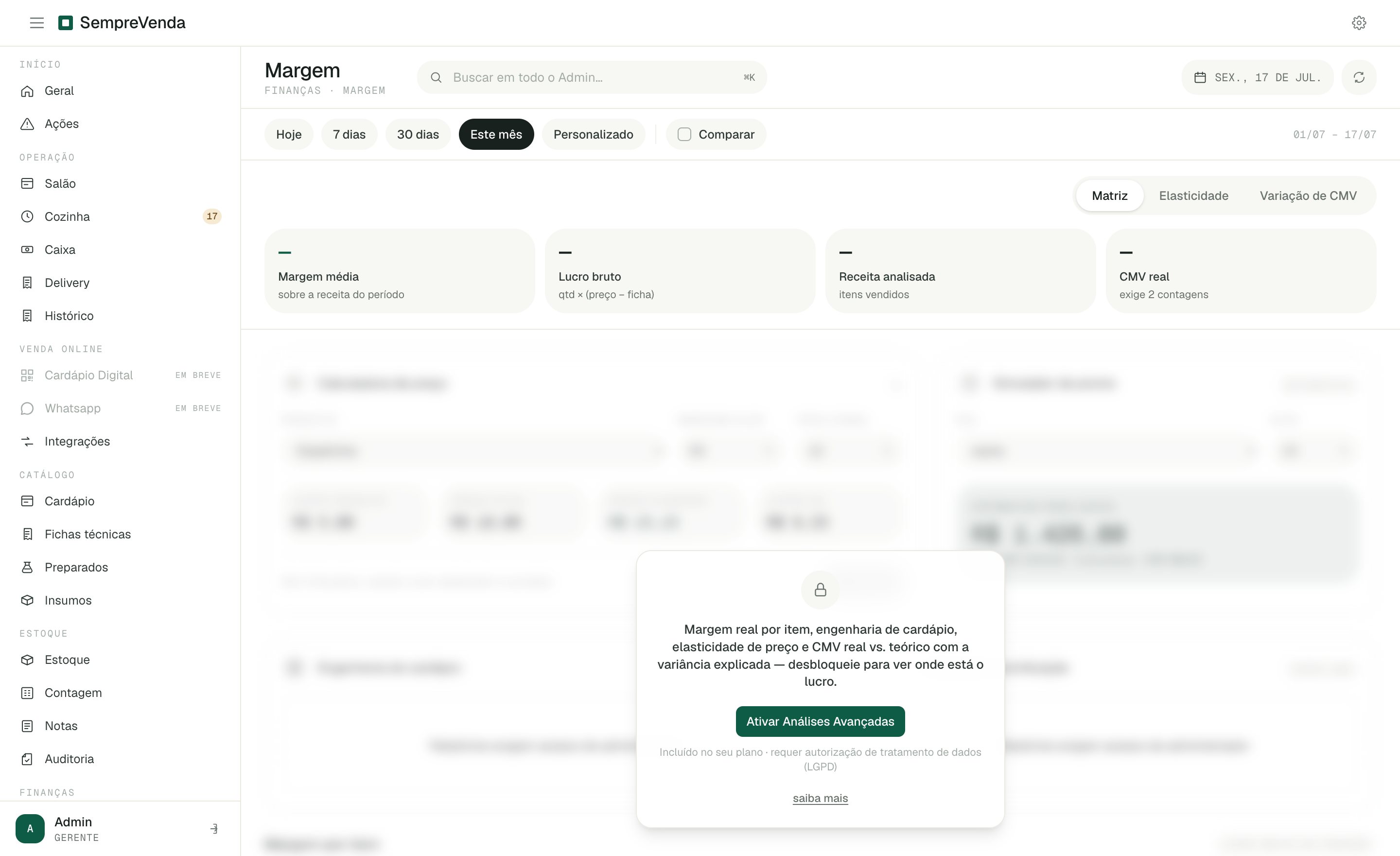Open the saiba mais link

coord(820,798)
